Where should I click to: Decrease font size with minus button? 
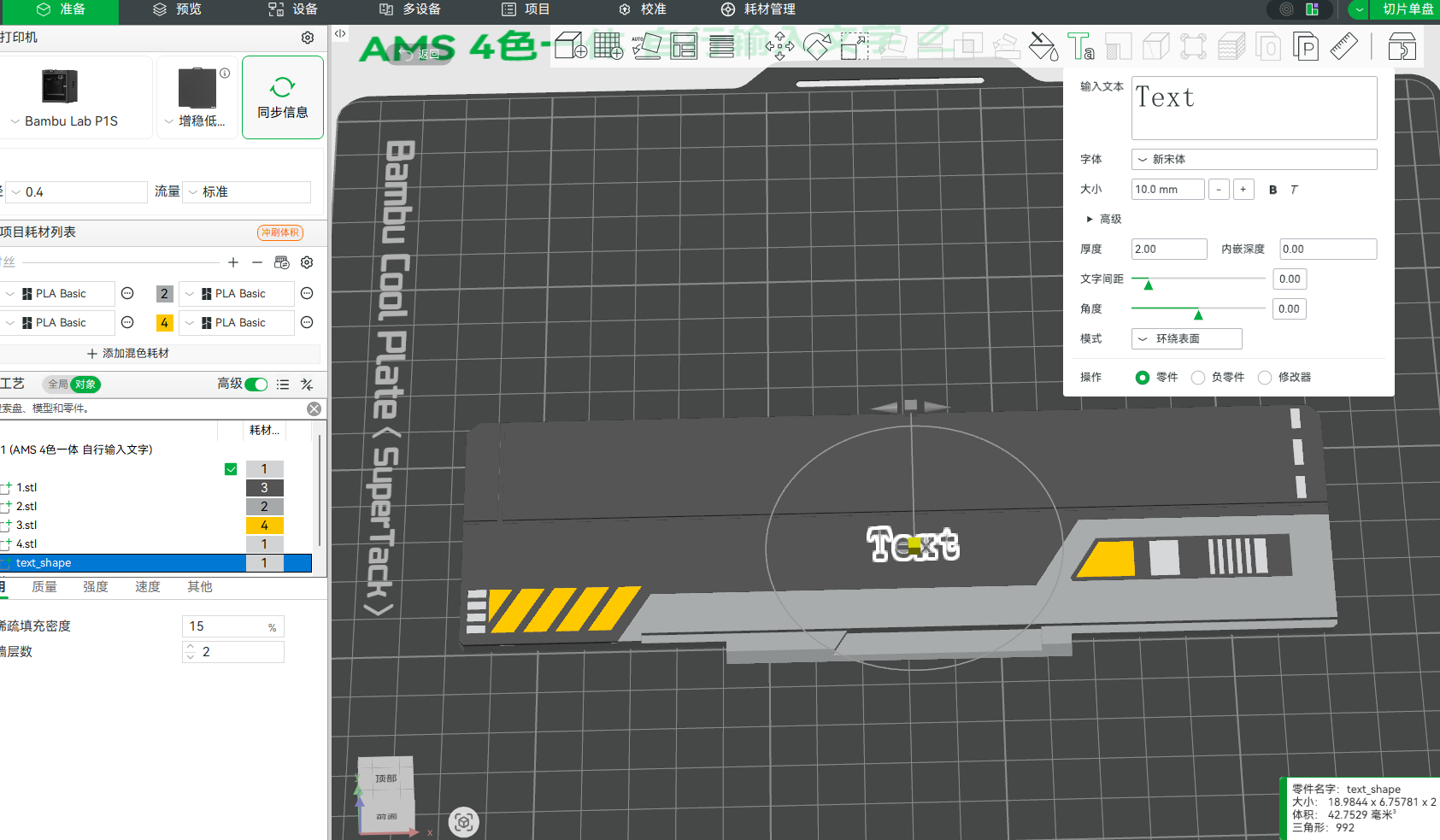[x=1219, y=190]
